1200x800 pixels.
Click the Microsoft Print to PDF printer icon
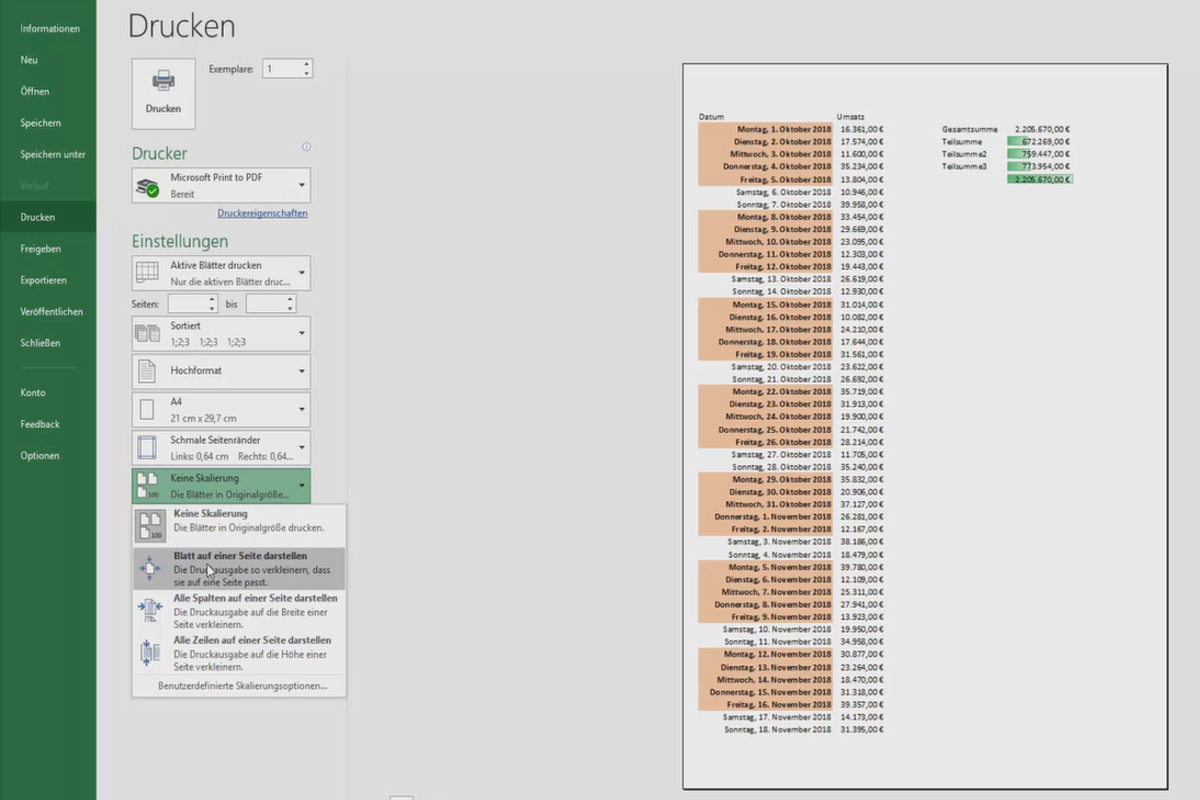point(147,184)
